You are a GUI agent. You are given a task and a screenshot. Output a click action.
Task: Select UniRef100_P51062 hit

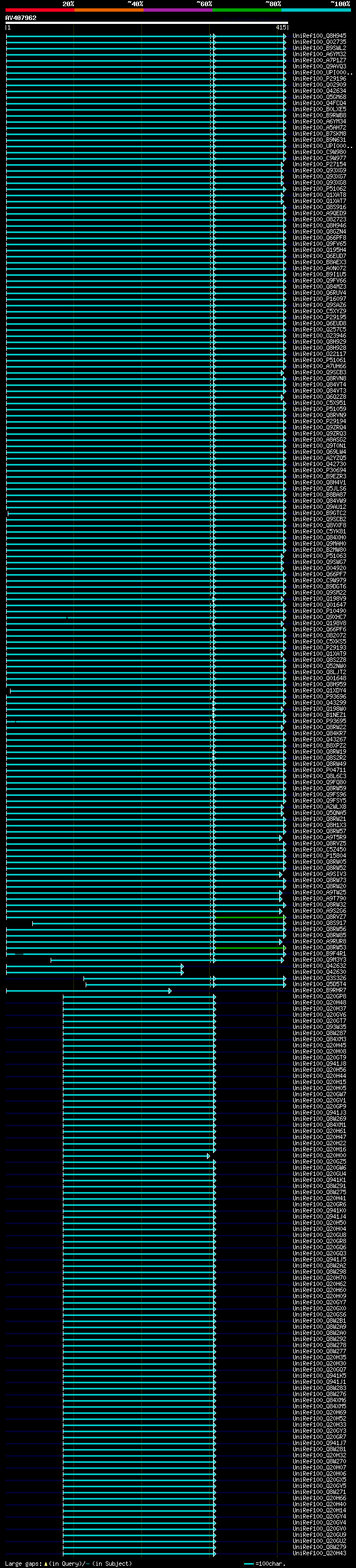(319, 189)
